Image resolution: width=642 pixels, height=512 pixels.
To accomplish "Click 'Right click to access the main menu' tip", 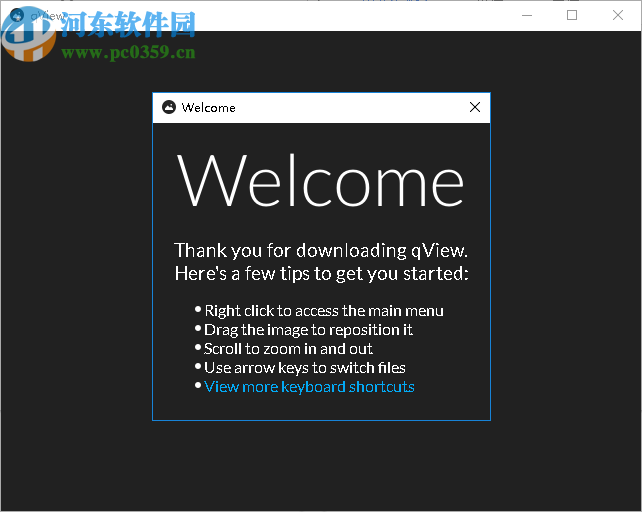I will (324, 311).
